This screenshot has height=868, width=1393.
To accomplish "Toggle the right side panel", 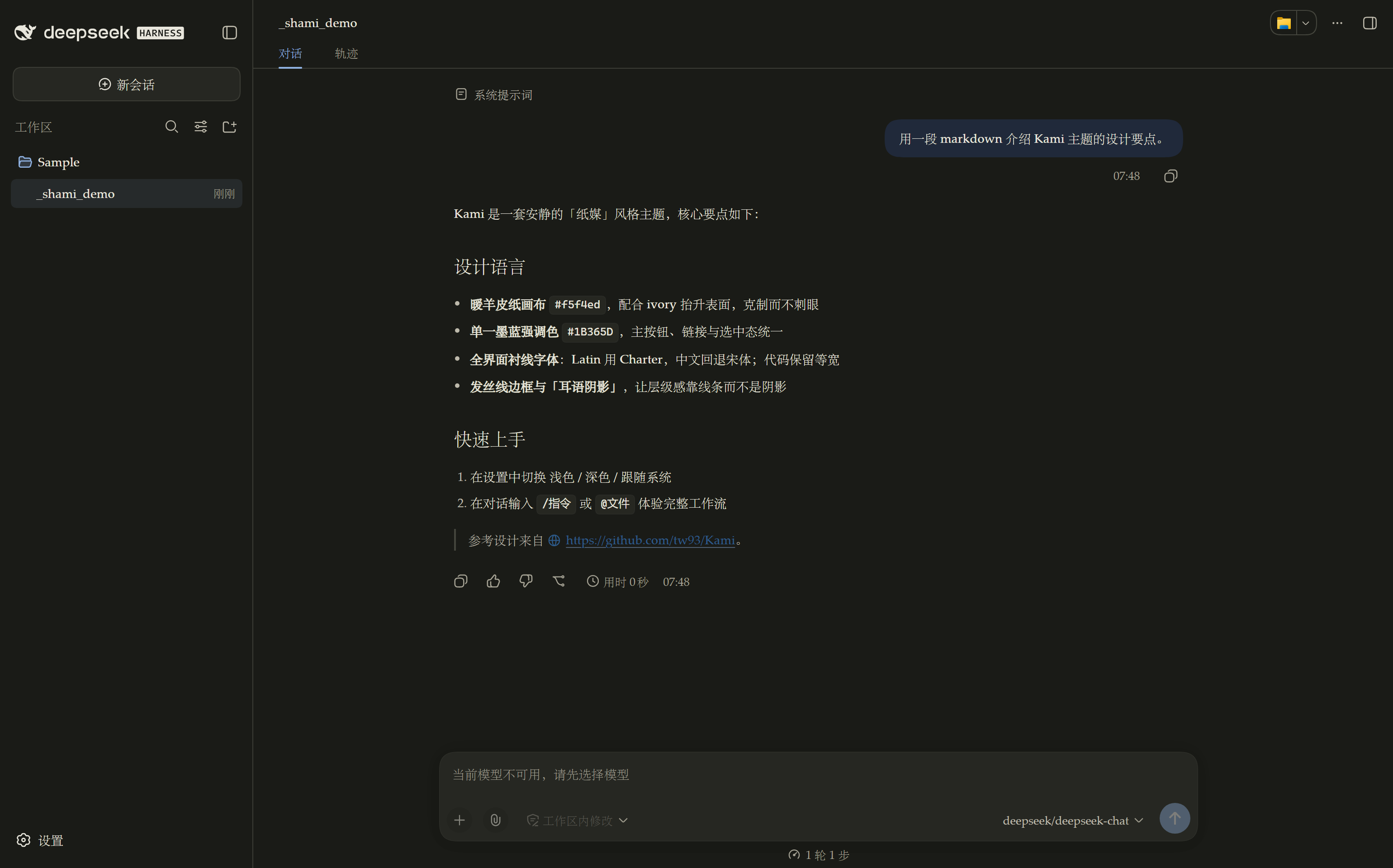I will [1370, 23].
